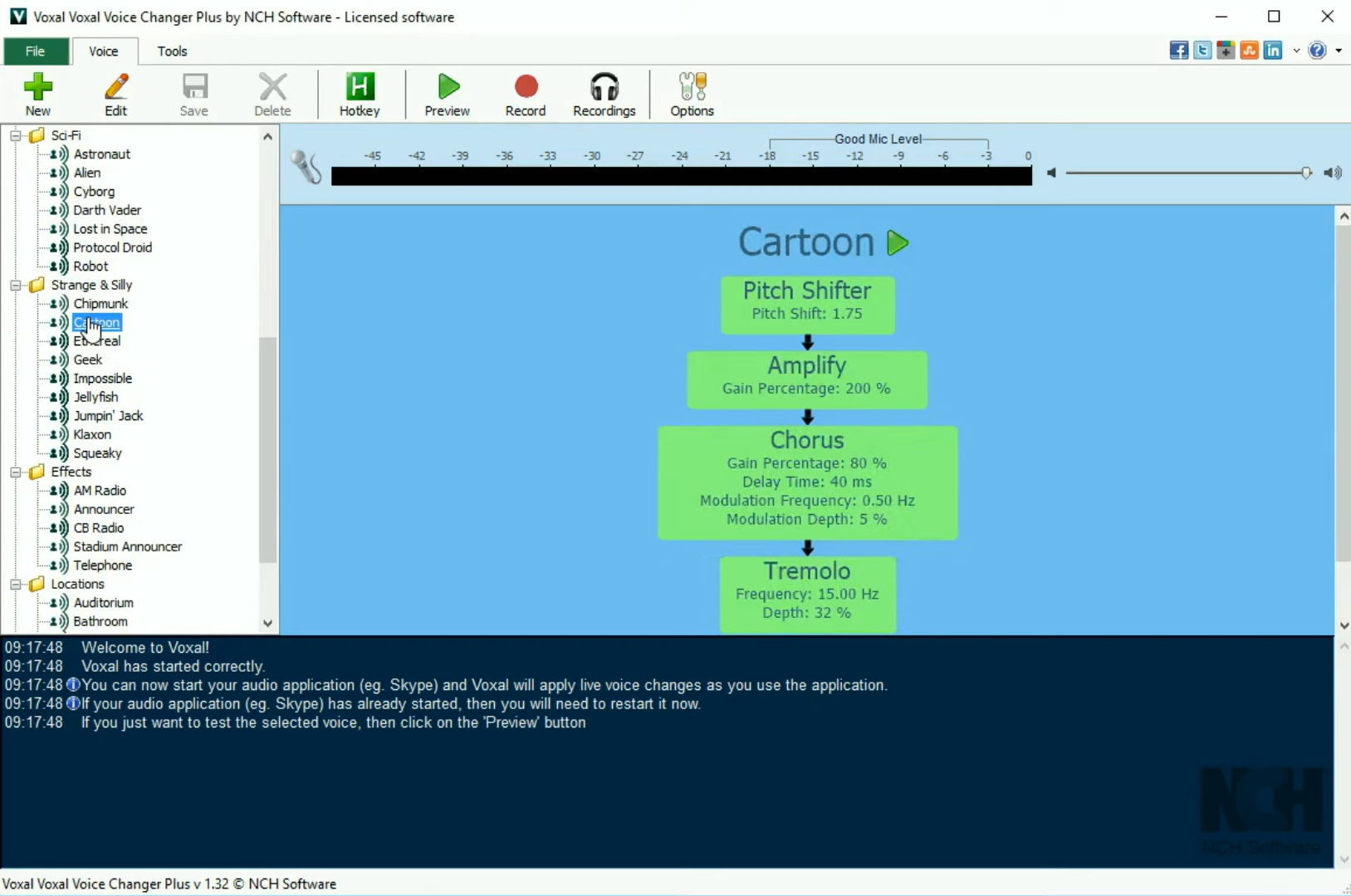Select the Cyborg voice
The image size is (1351, 896).
94,192
